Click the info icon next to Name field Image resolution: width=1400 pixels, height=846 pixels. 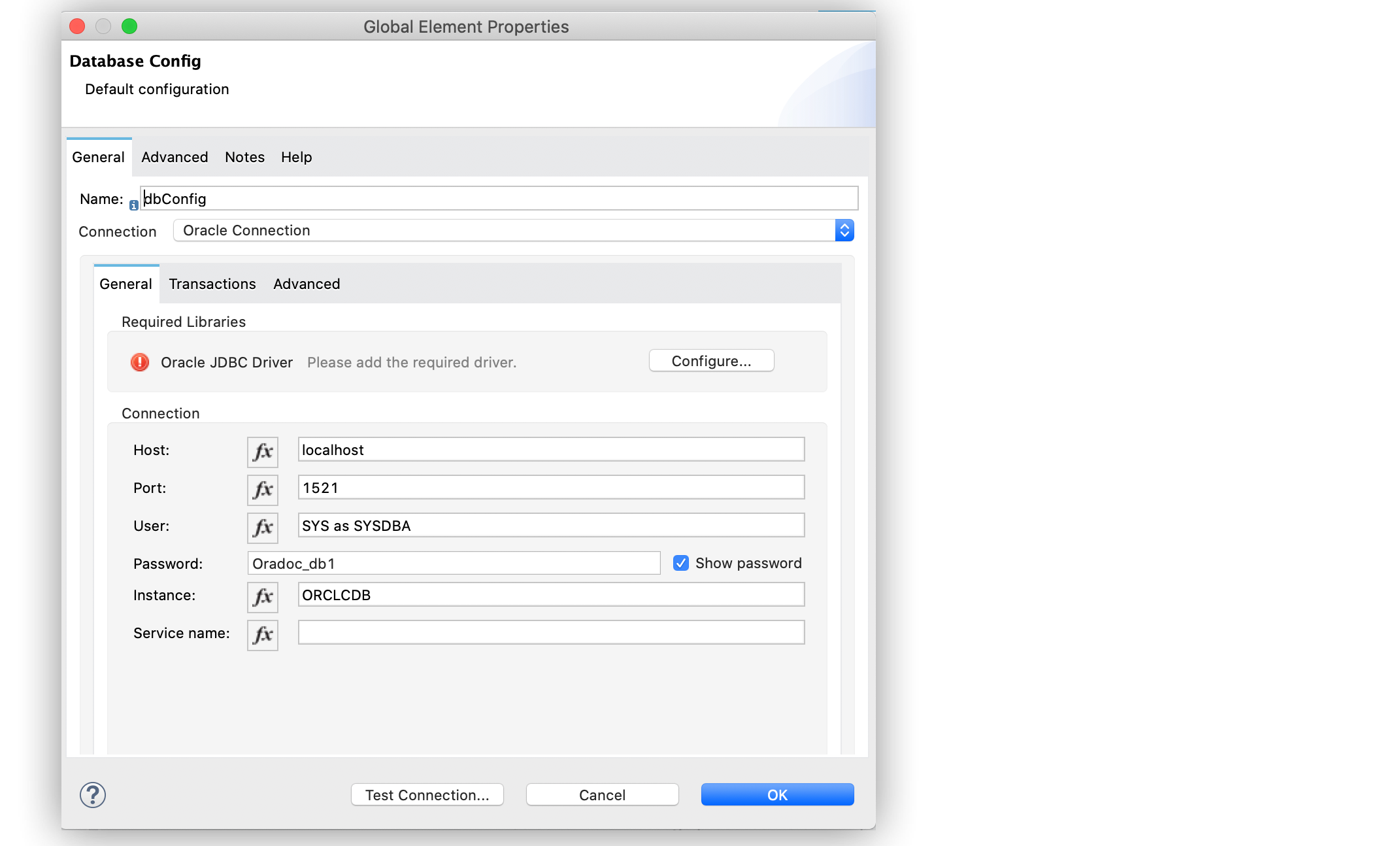click(x=133, y=205)
